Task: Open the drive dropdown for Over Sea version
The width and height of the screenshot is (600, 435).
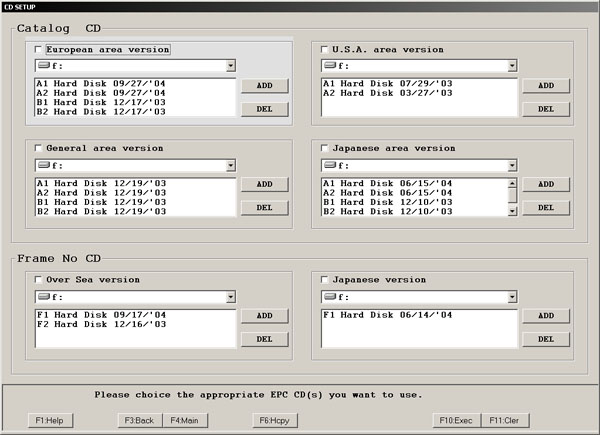Action: (x=230, y=297)
